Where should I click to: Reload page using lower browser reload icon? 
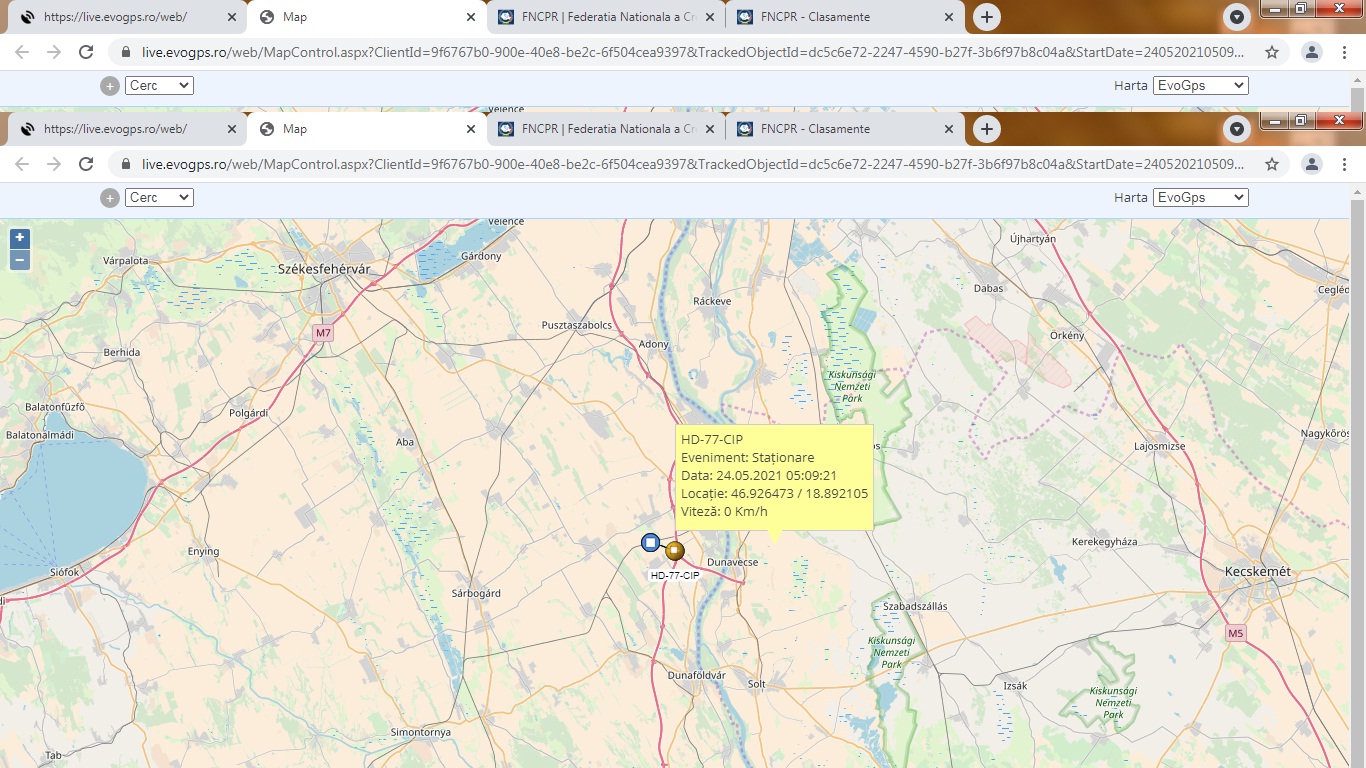coord(86,164)
